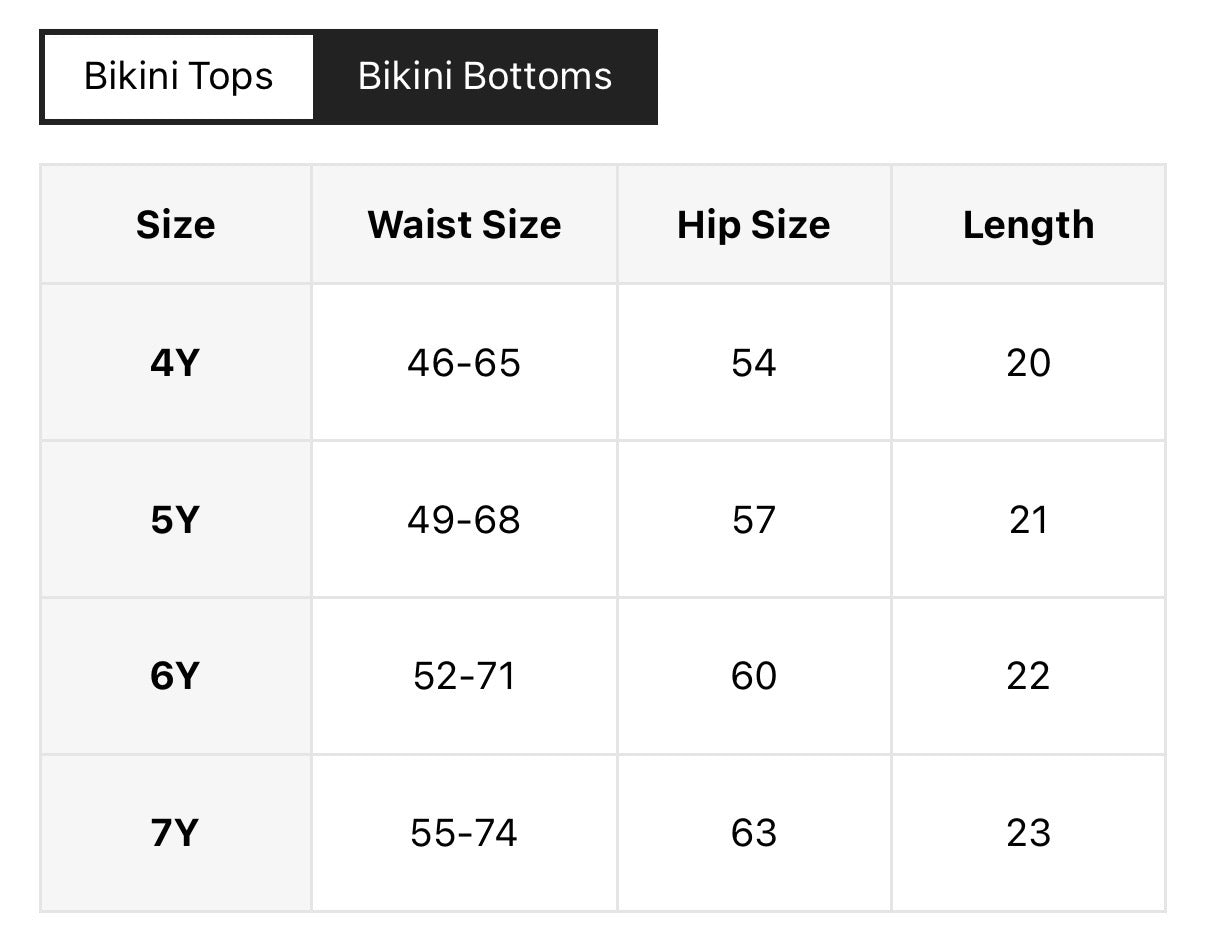Click the 49-68 waist size cell
The height and width of the screenshot is (935, 1206).
pyautogui.click(x=464, y=520)
